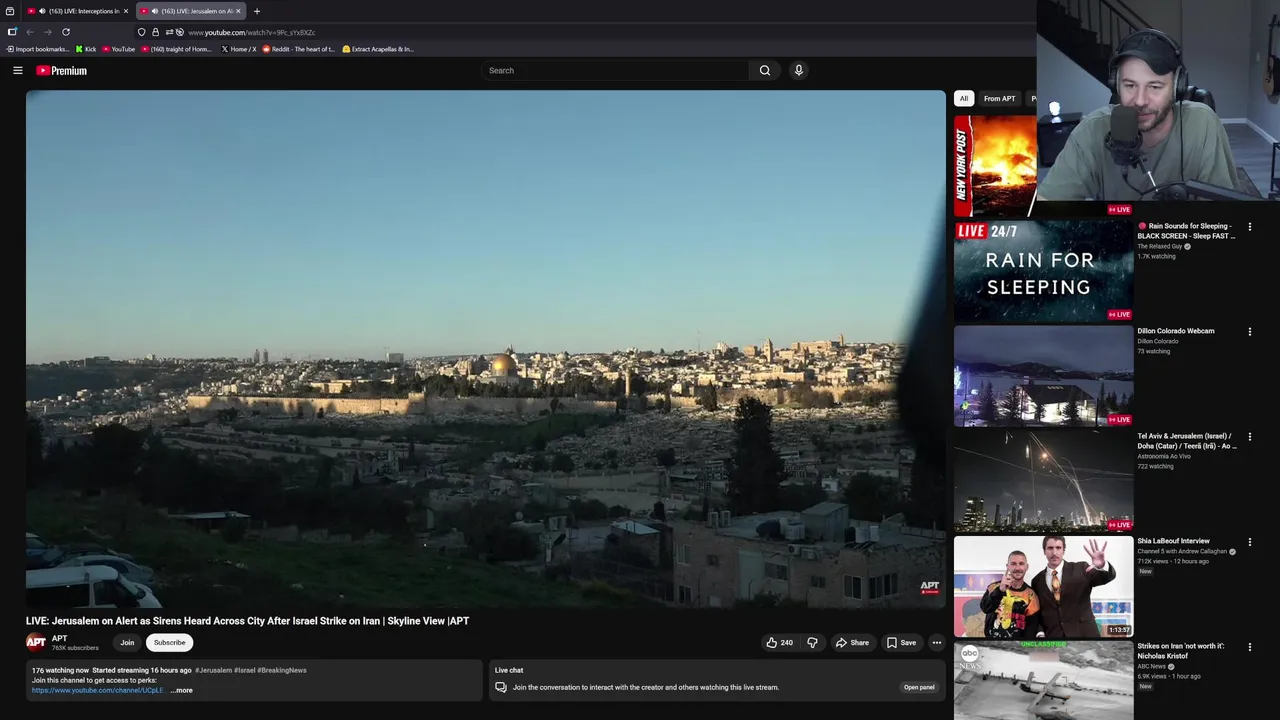The width and height of the screenshot is (1280, 720).
Task: Open the Kick bookmark
Action: point(86,49)
